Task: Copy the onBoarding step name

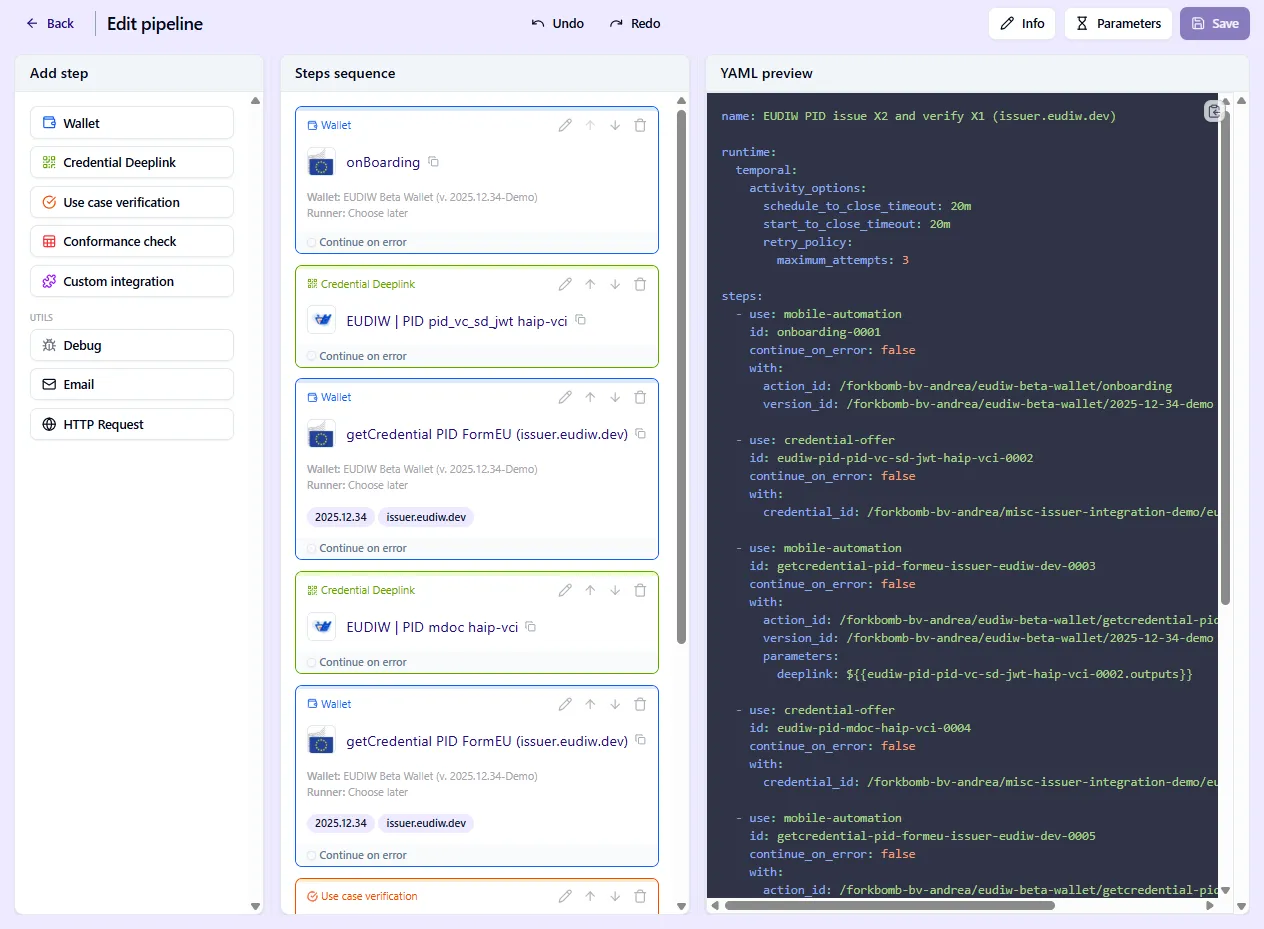Action: (434, 162)
